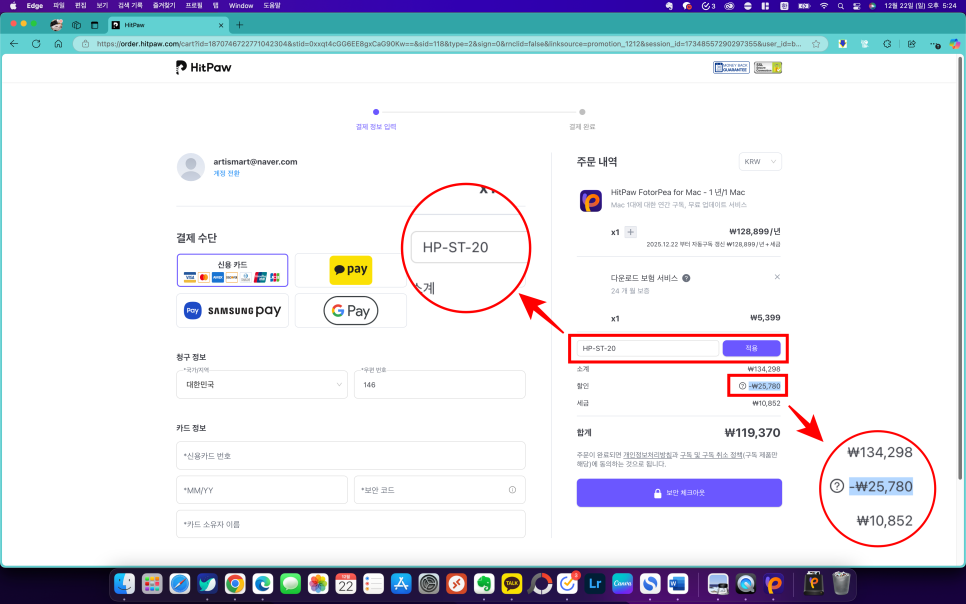Open the Edge application menu

[34, 6]
